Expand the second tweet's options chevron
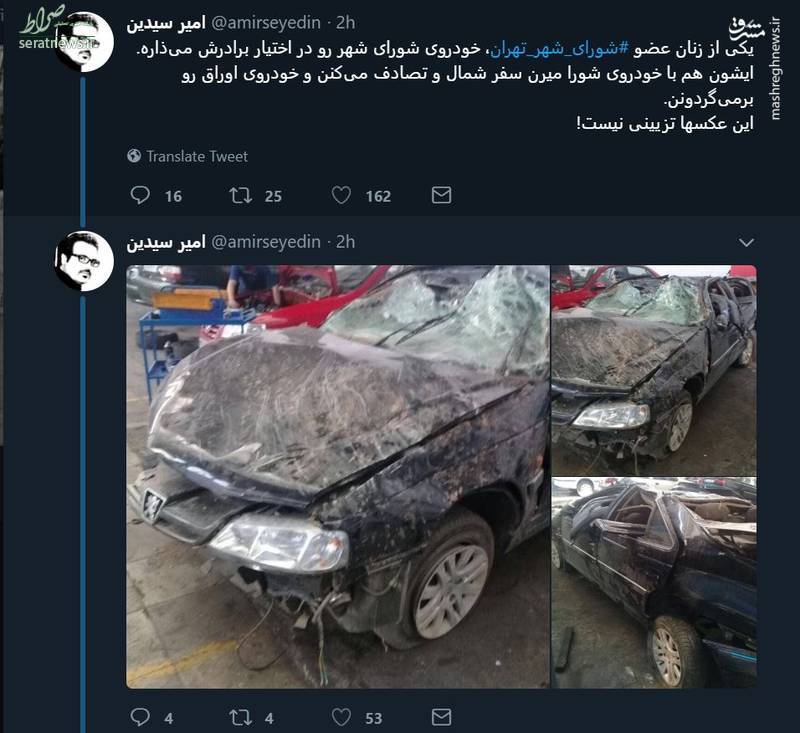 (746, 242)
